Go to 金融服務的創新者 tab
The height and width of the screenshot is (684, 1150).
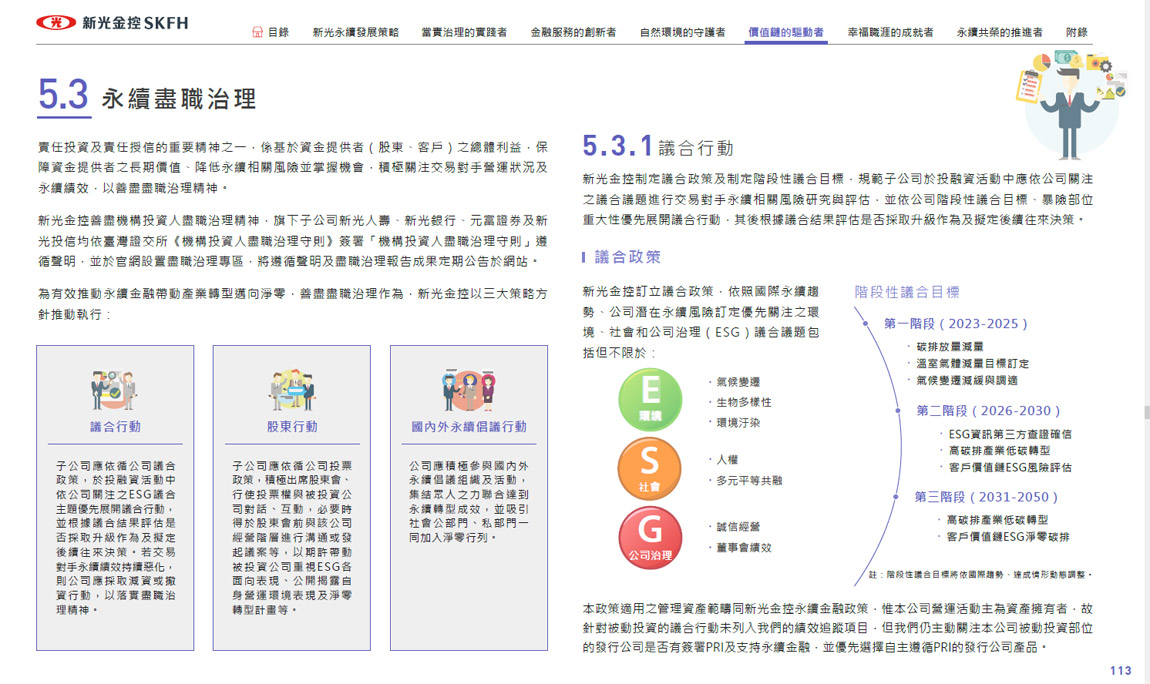point(573,32)
